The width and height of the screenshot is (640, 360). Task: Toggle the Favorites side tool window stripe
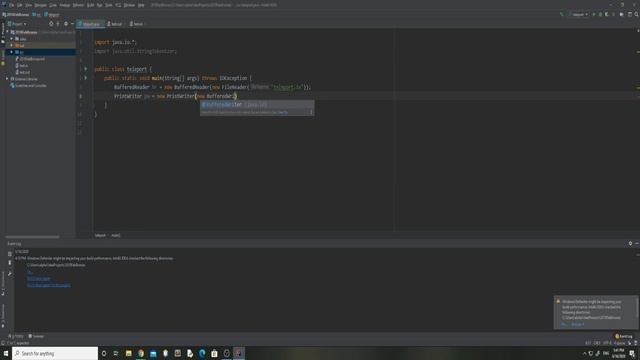tap(2, 316)
